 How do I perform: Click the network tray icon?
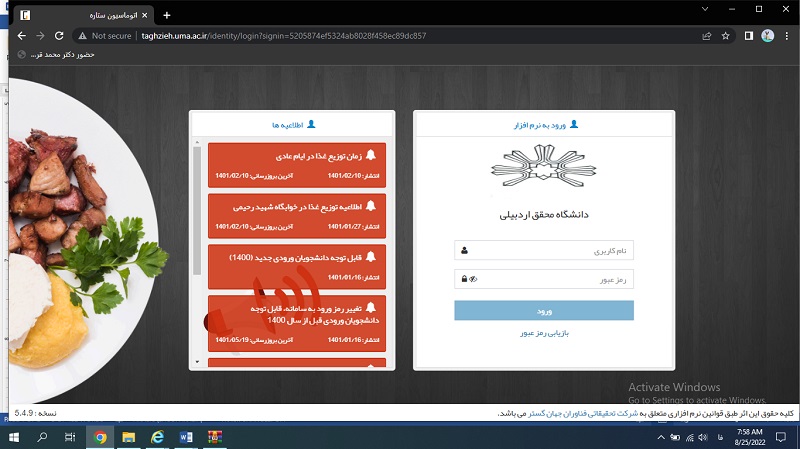pyautogui.click(x=690, y=437)
